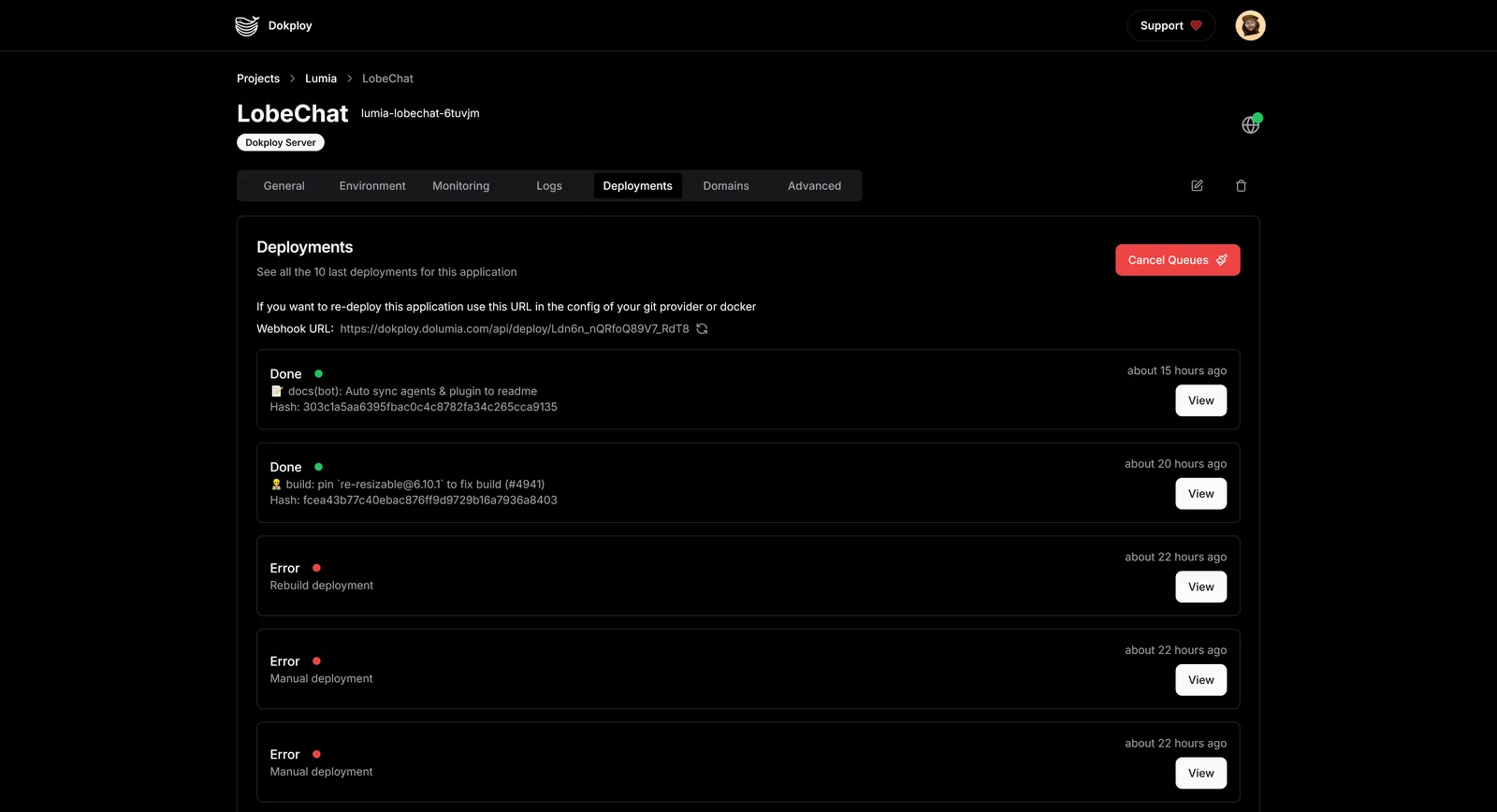The height and width of the screenshot is (812, 1497).
Task: Click the webhook URL text
Action: click(x=514, y=329)
